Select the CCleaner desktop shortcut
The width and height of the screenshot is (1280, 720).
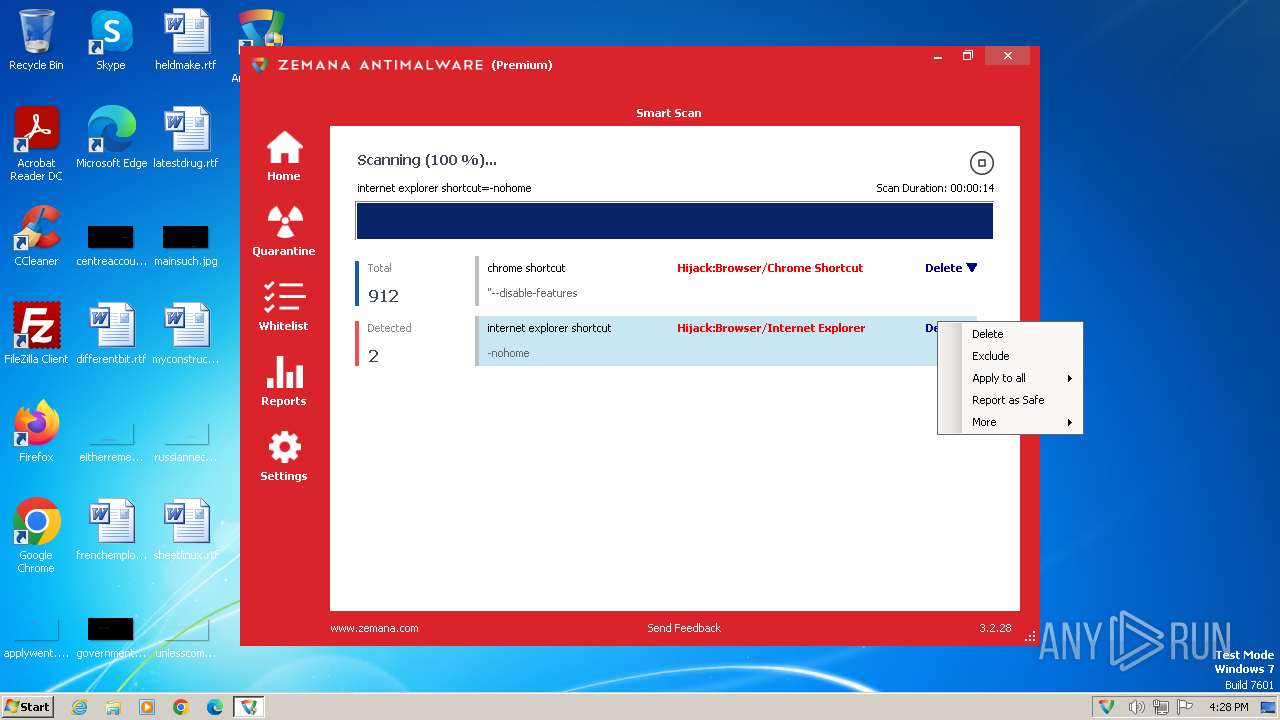[x=36, y=236]
